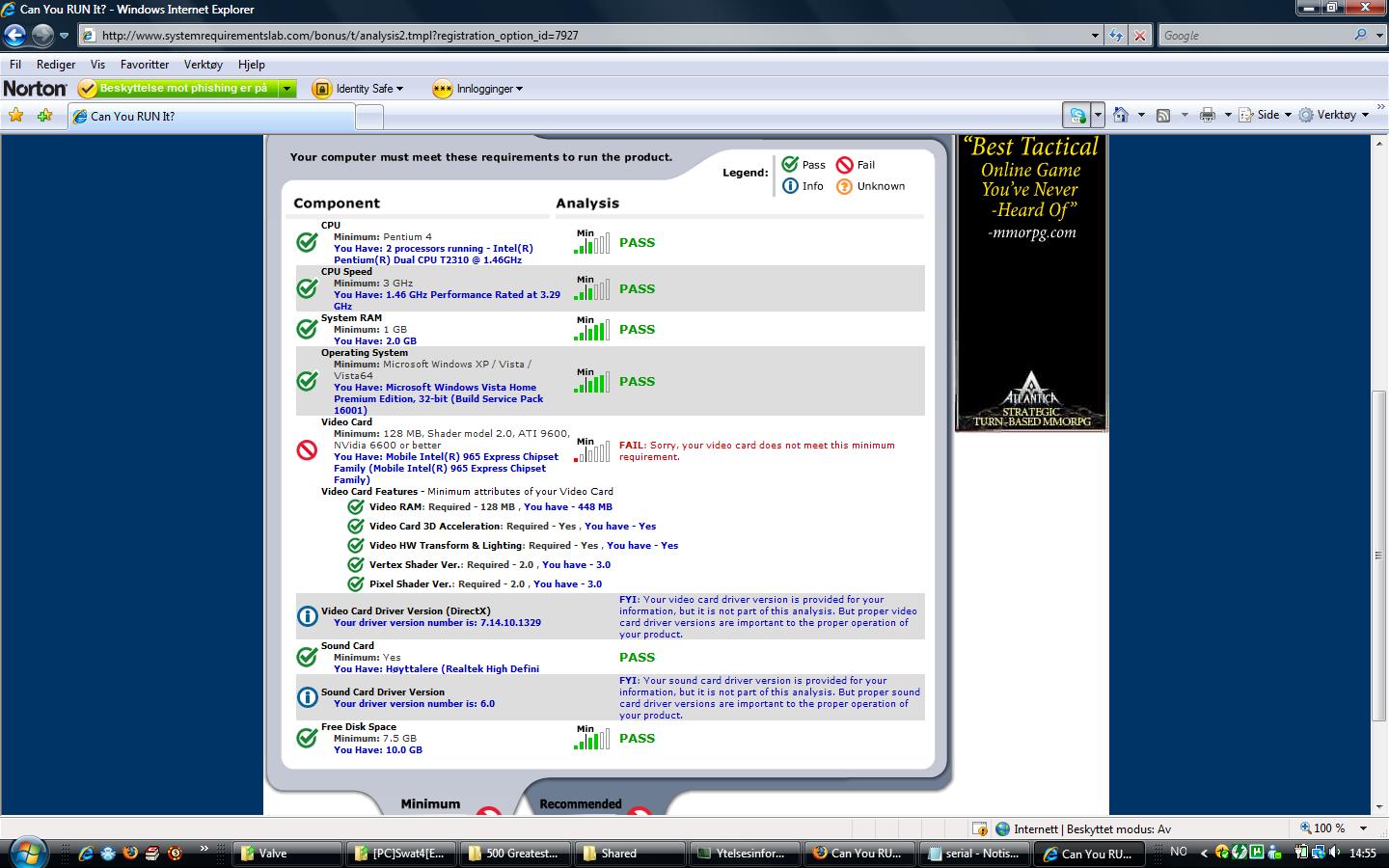Click the Skype toolbar icon

click(x=1076, y=115)
